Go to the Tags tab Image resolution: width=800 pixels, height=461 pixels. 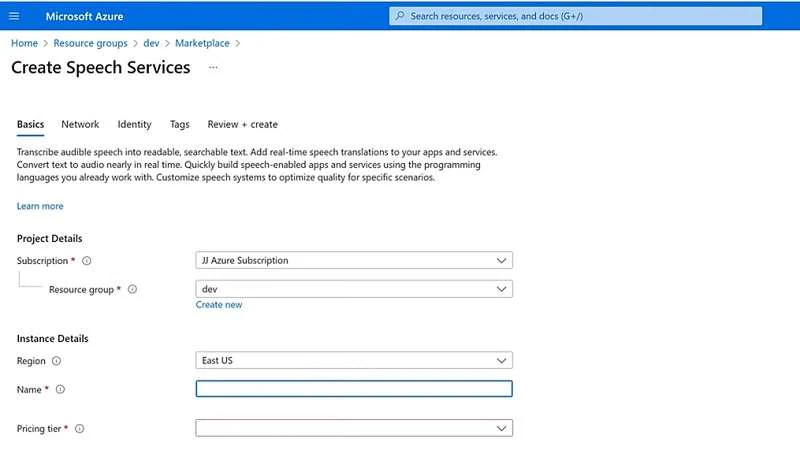(x=179, y=125)
